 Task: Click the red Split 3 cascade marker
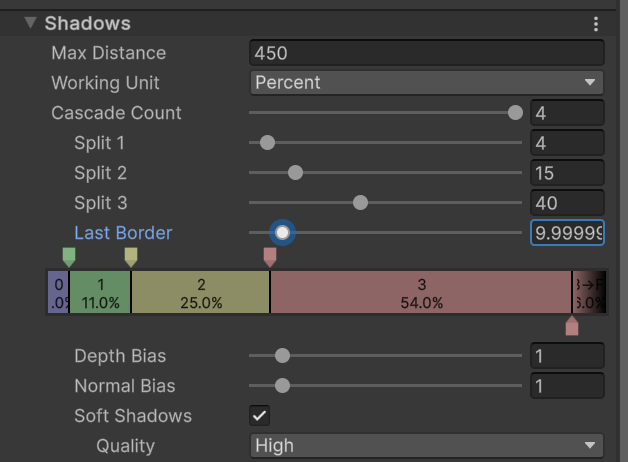pos(270,257)
